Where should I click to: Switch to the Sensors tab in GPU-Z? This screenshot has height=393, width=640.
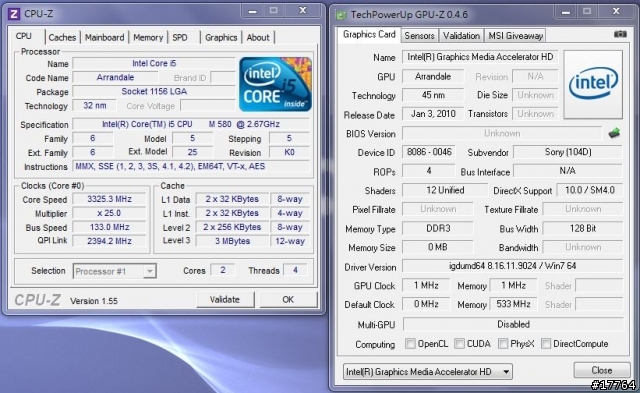point(419,36)
